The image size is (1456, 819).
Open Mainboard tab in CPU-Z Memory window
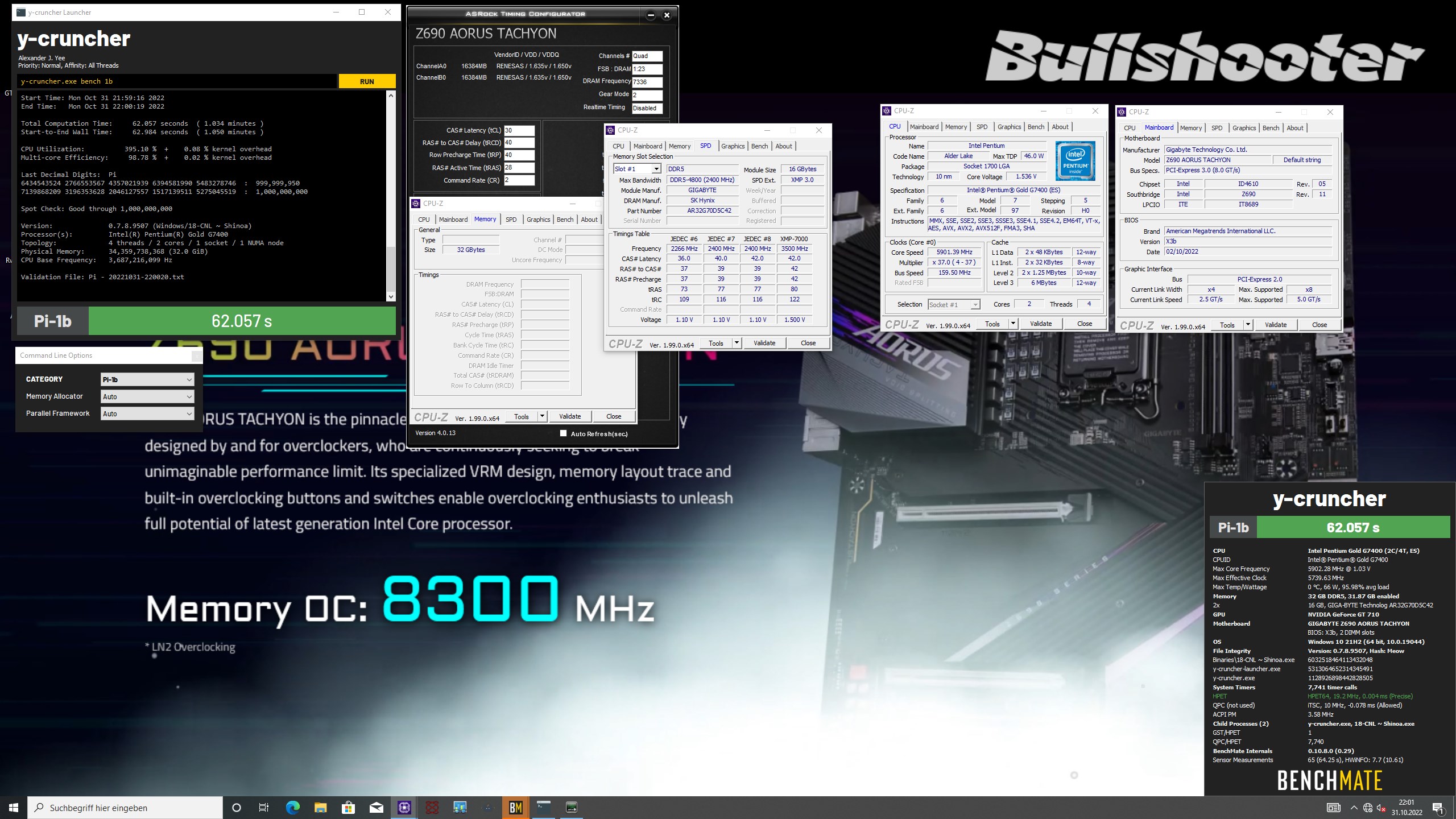(453, 220)
